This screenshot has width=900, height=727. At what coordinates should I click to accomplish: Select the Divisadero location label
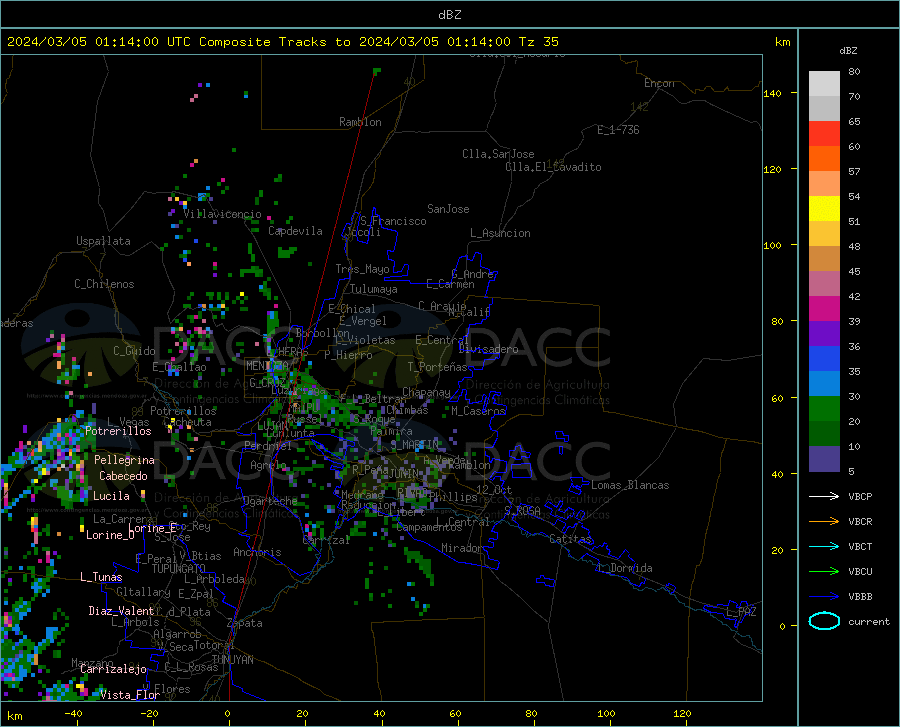point(488,349)
